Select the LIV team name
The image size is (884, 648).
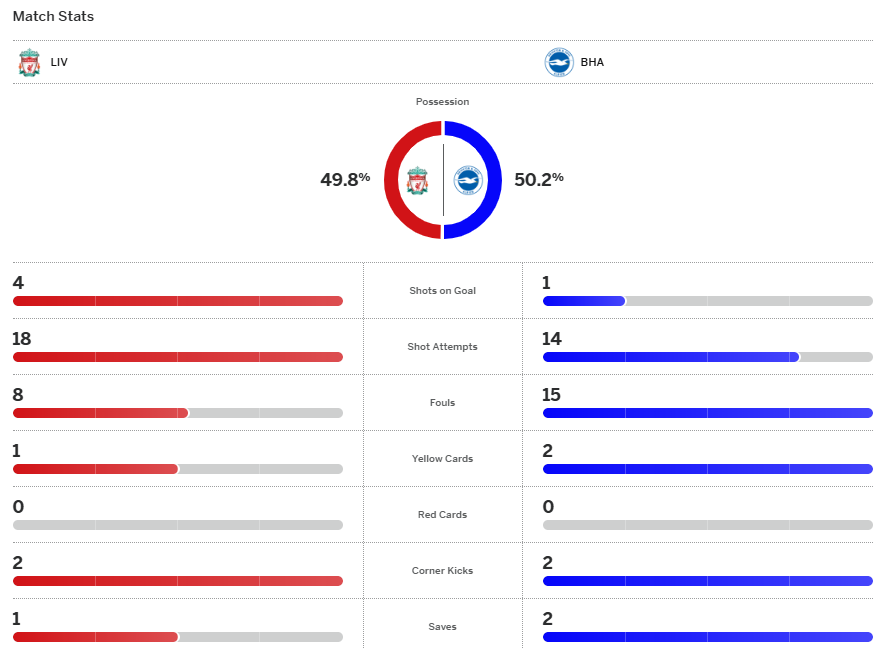coord(59,62)
